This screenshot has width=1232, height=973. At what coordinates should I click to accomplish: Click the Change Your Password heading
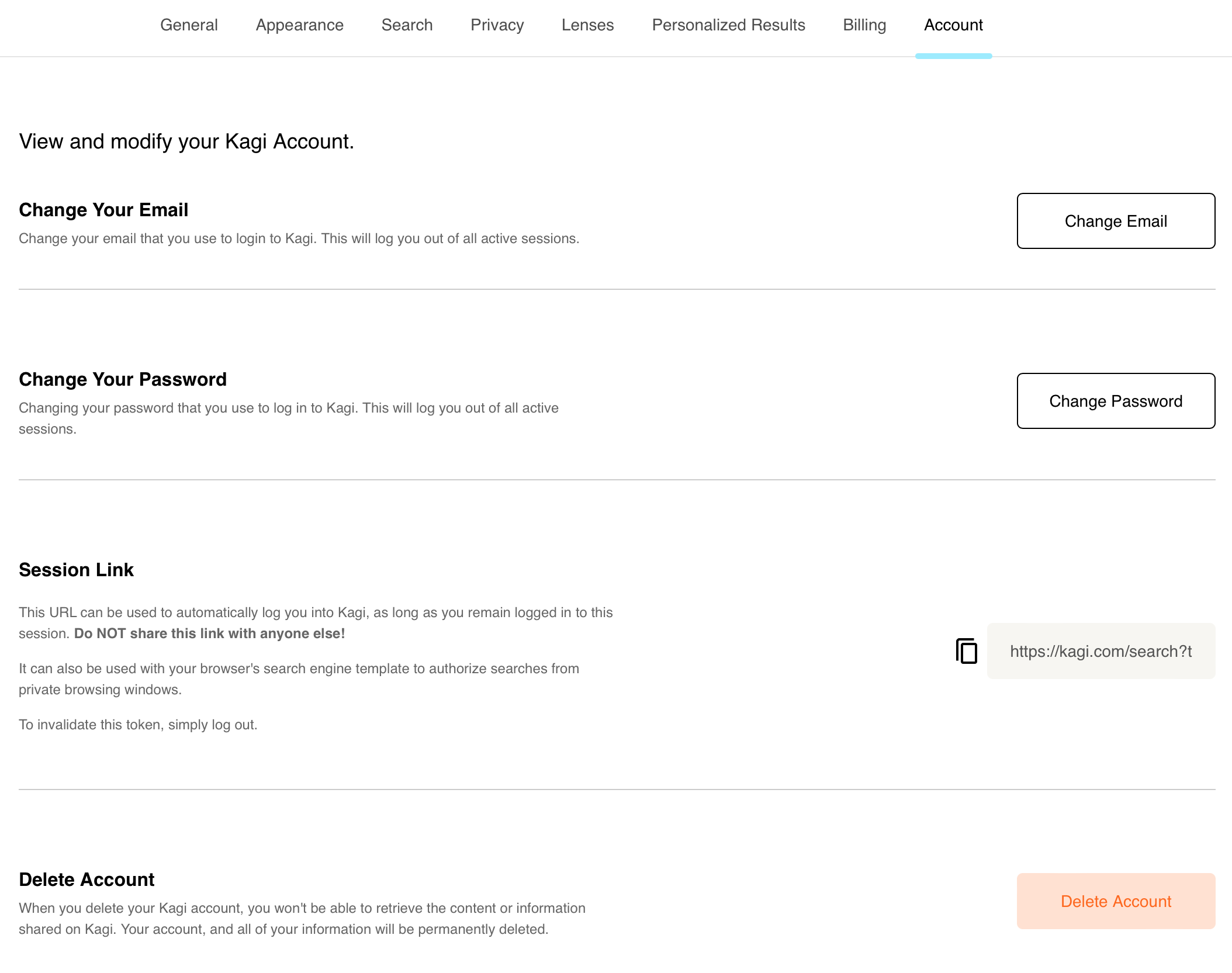[123, 379]
